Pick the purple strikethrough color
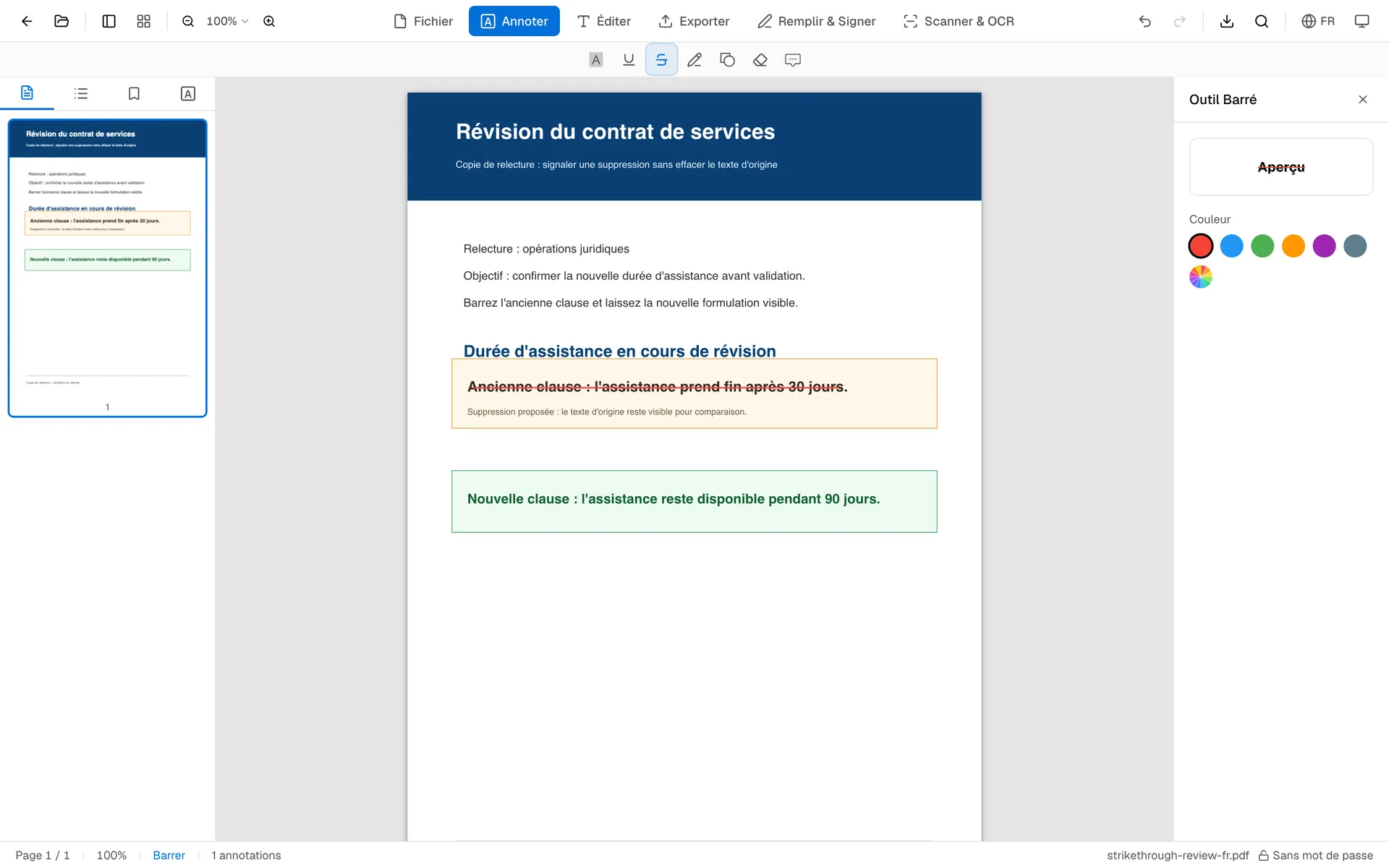1389x868 pixels. (1324, 246)
